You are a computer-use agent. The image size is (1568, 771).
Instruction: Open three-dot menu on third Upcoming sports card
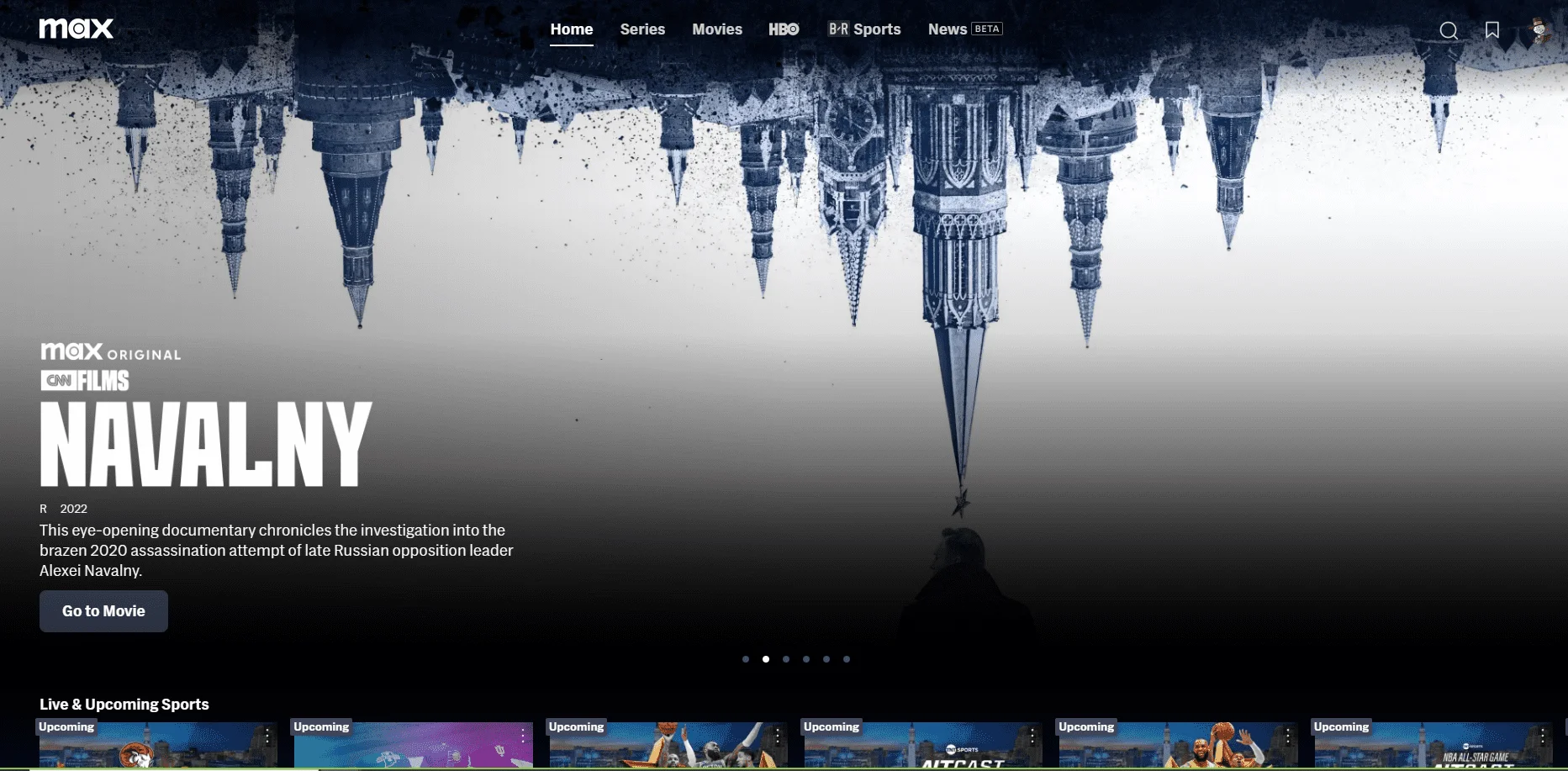pyautogui.click(x=778, y=737)
